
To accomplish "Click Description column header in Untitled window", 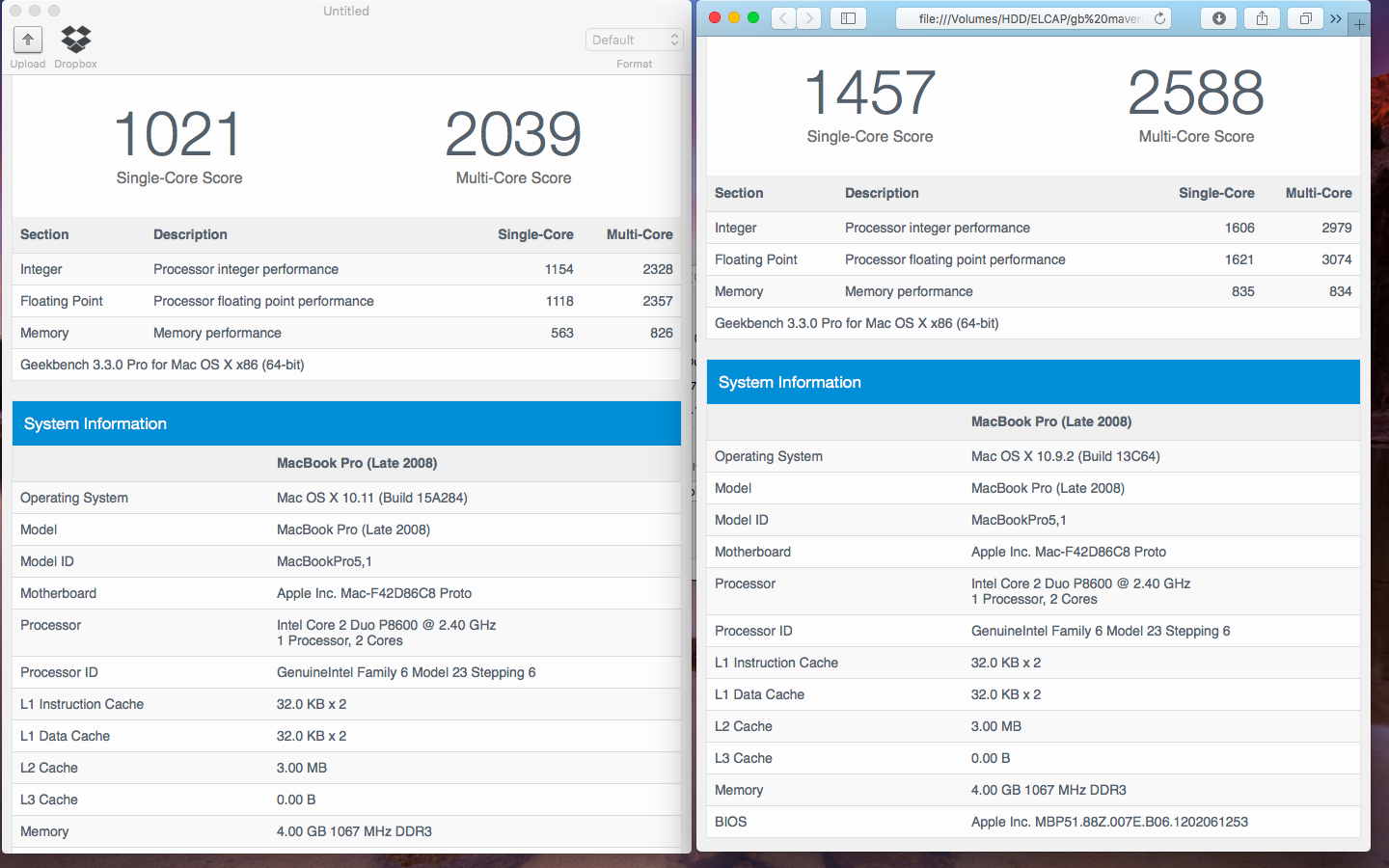I will coord(190,234).
